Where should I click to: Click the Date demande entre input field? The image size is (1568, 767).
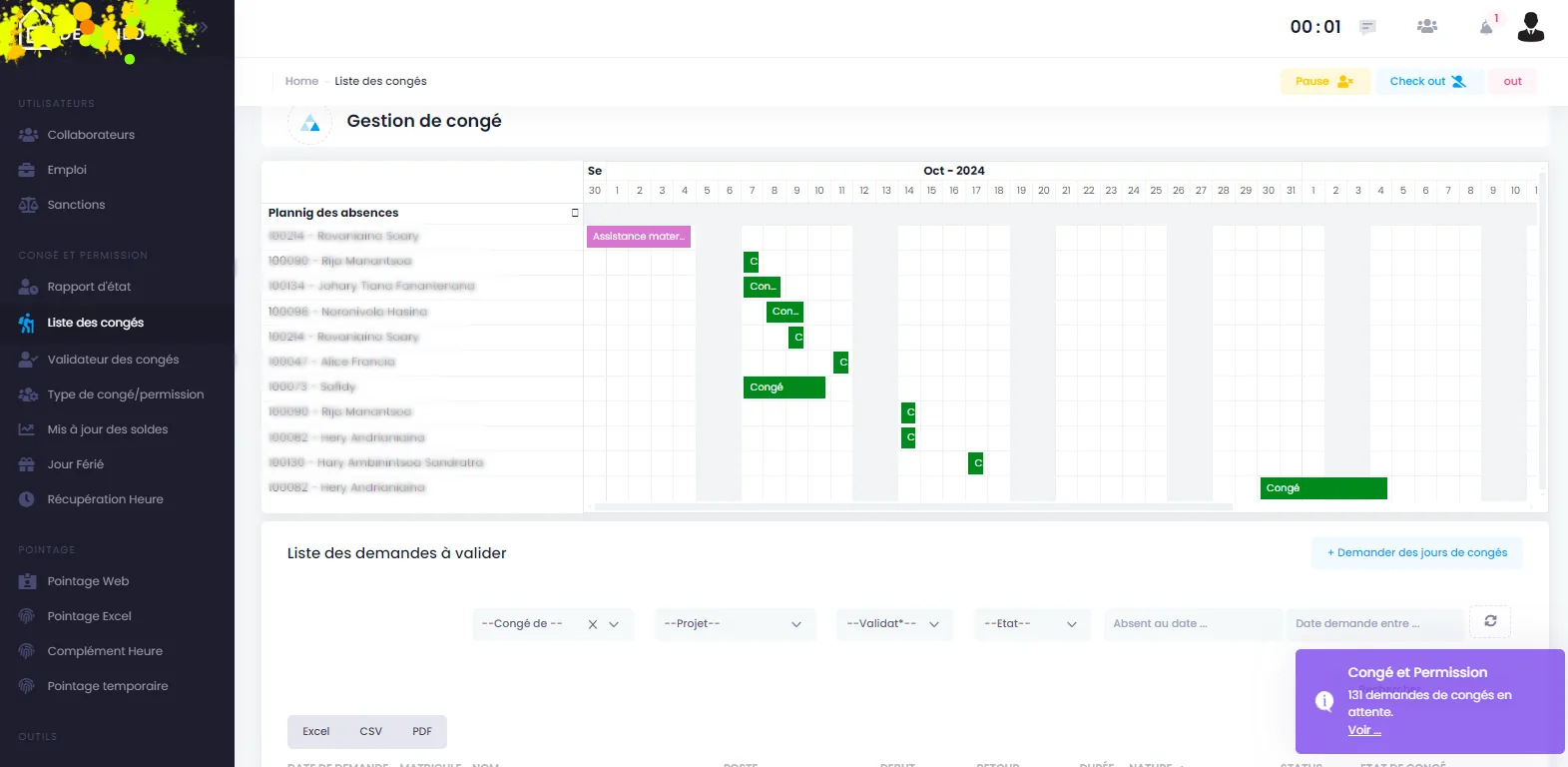pyautogui.click(x=1374, y=624)
